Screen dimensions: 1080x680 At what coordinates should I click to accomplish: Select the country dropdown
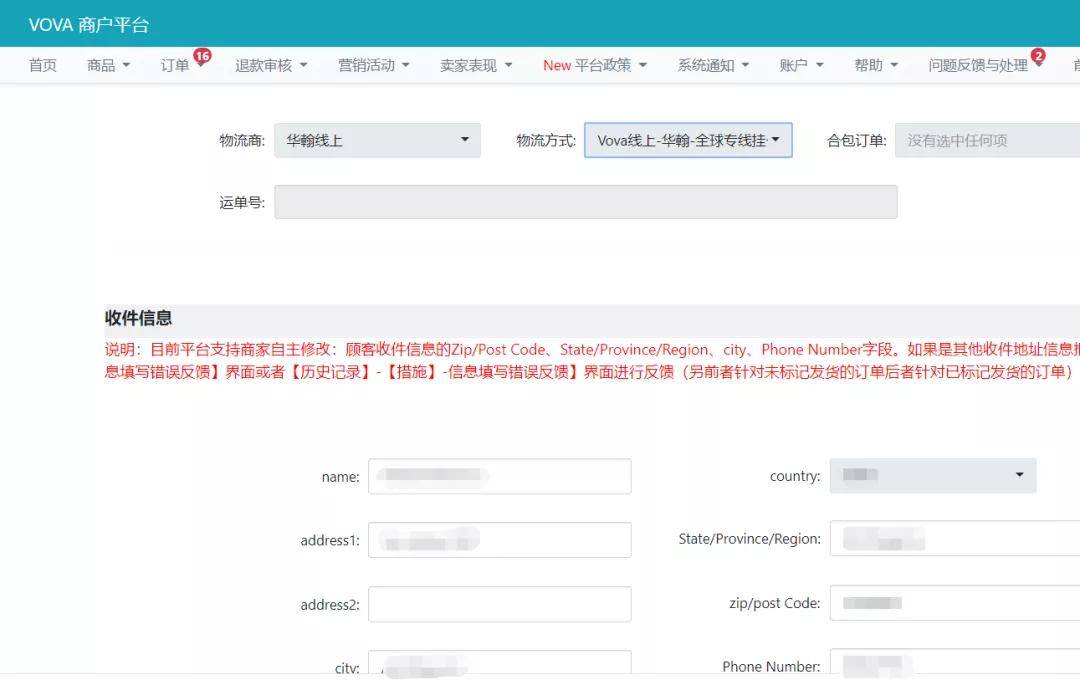(x=933, y=475)
